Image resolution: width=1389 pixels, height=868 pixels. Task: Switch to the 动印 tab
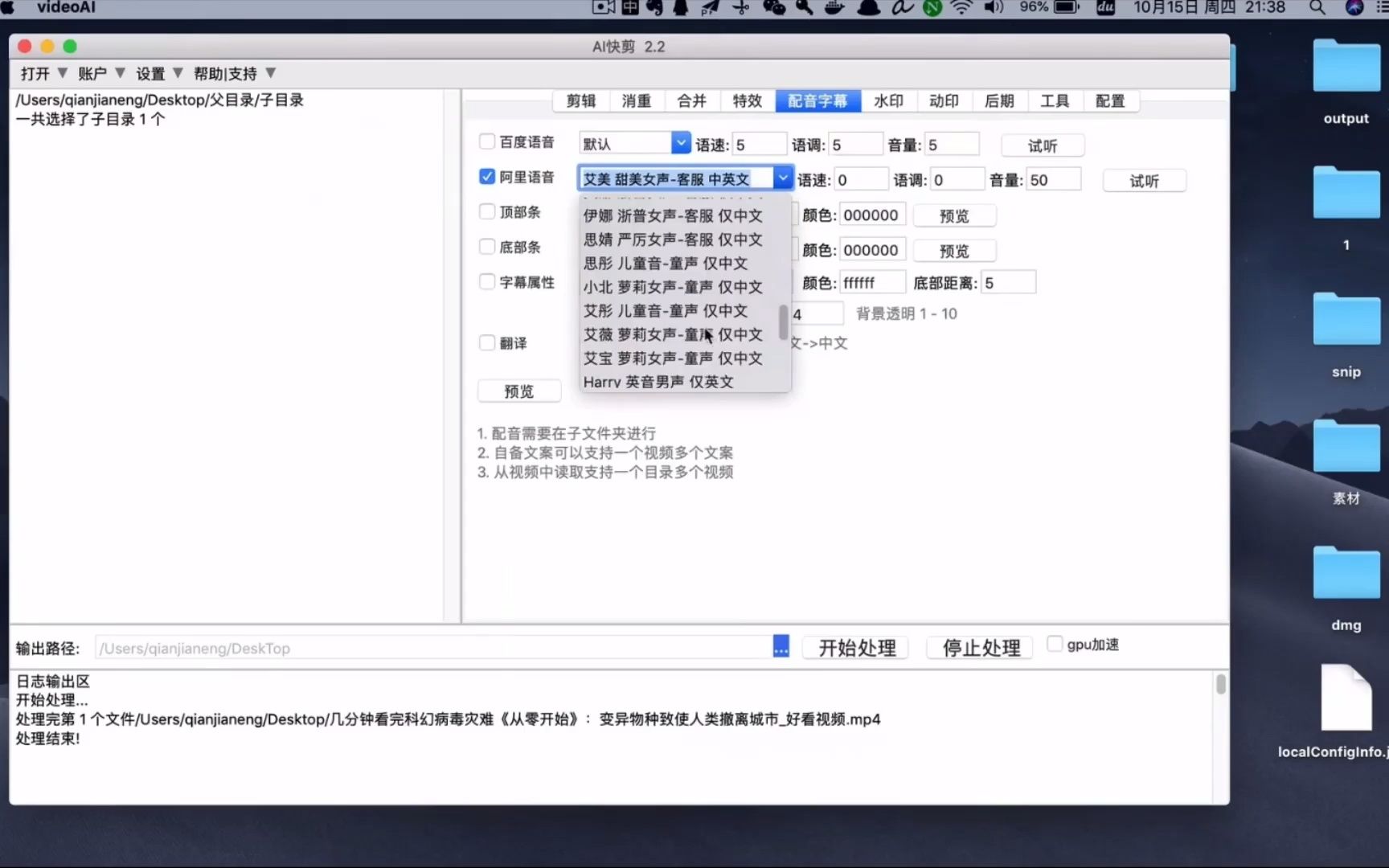coord(944,101)
